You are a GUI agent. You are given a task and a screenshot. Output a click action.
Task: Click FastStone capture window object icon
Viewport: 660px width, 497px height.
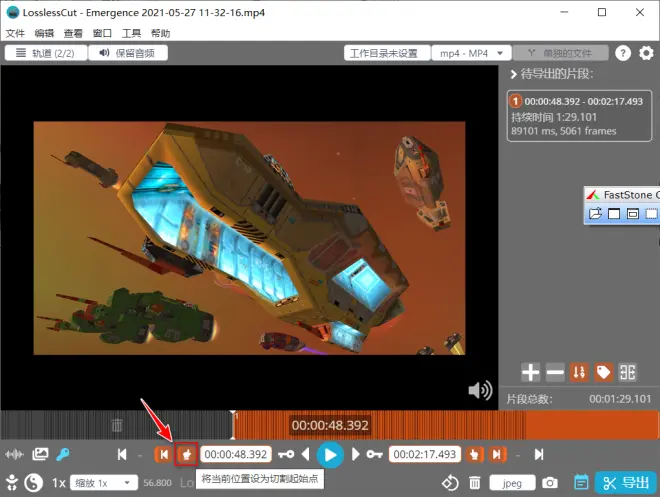click(x=633, y=214)
